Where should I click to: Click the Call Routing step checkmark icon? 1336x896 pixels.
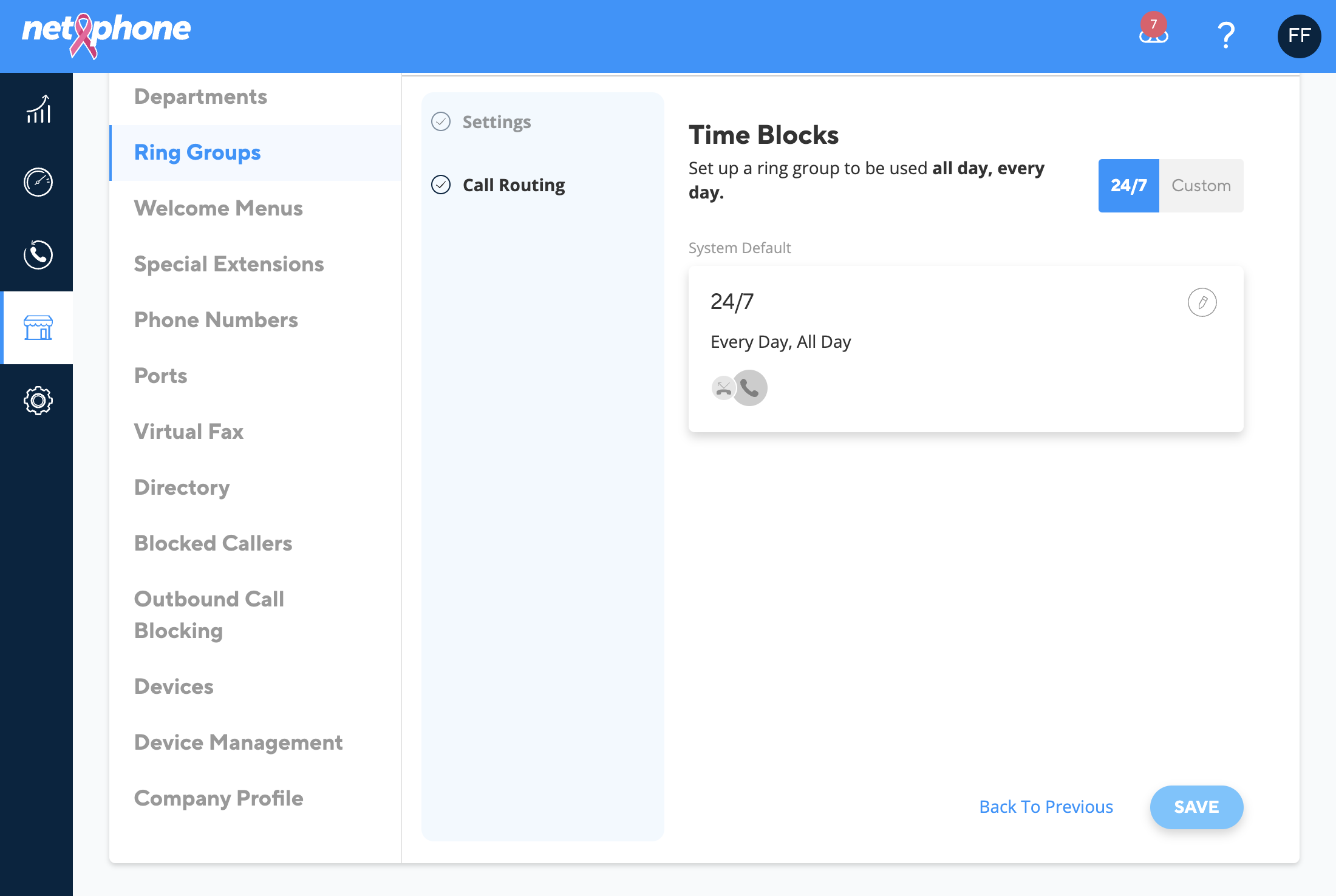tap(441, 185)
